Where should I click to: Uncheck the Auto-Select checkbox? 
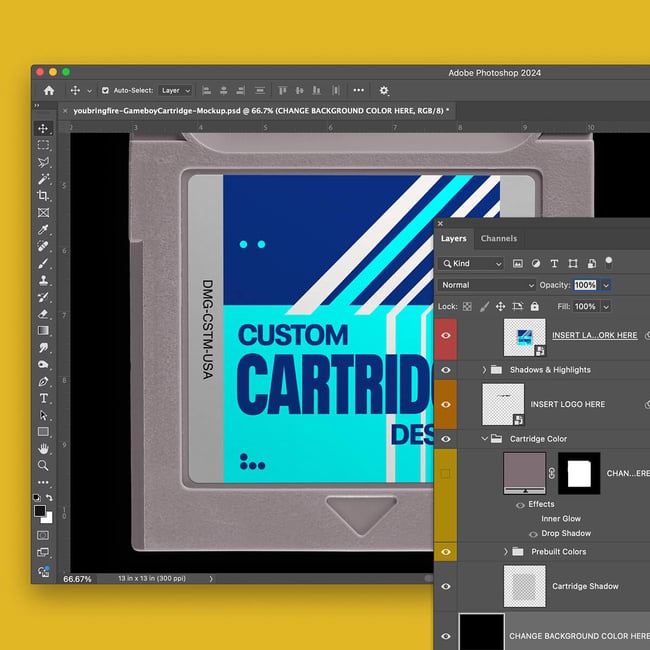point(106,90)
